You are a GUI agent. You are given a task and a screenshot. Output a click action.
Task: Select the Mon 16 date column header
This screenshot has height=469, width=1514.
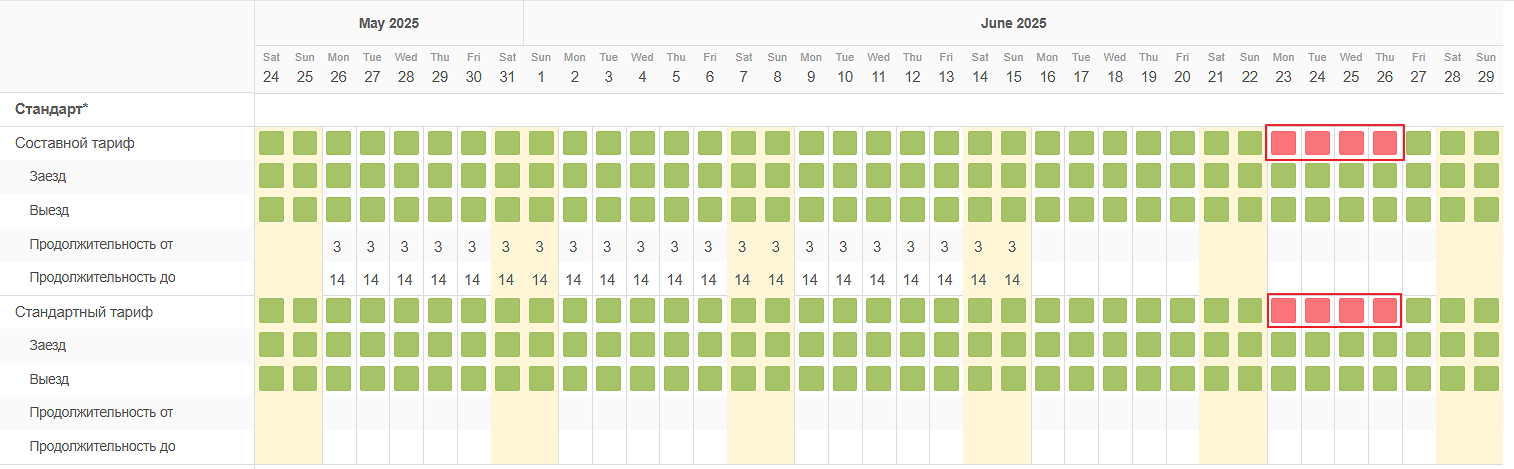(1047, 68)
